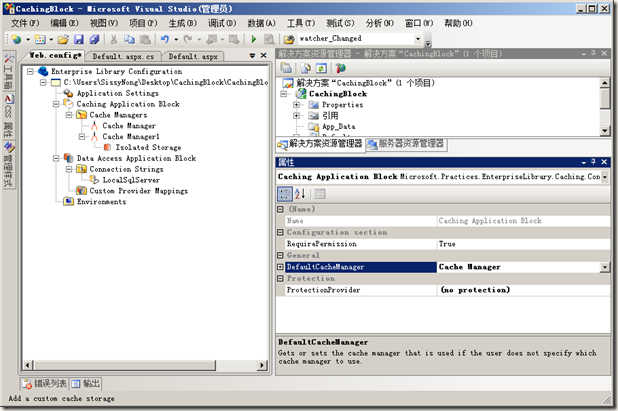Image resolution: width=618 pixels, height=411 pixels.
Task: Click the ProtectionProvider property row
Action: pyautogui.click(x=443, y=290)
